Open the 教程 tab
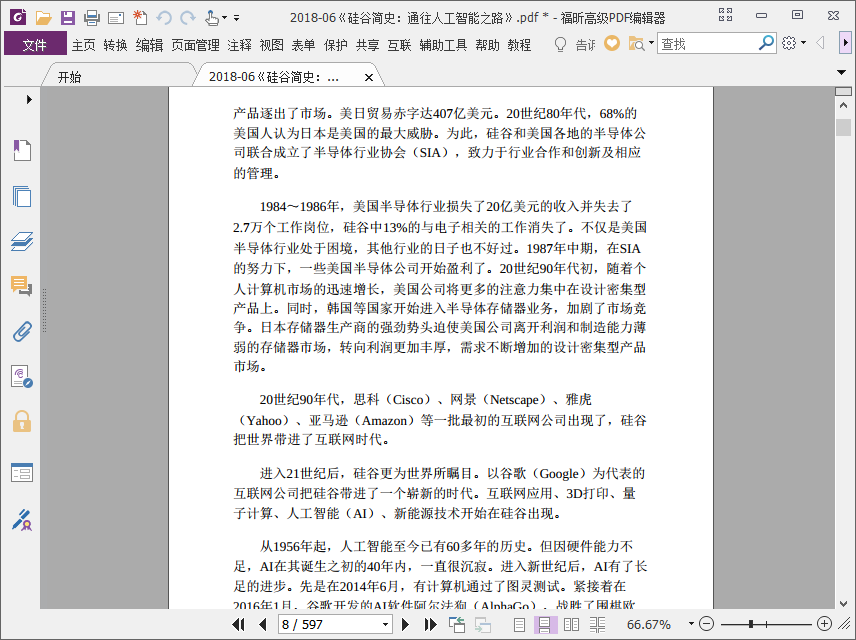Image resolution: width=856 pixels, height=640 pixels. point(519,45)
